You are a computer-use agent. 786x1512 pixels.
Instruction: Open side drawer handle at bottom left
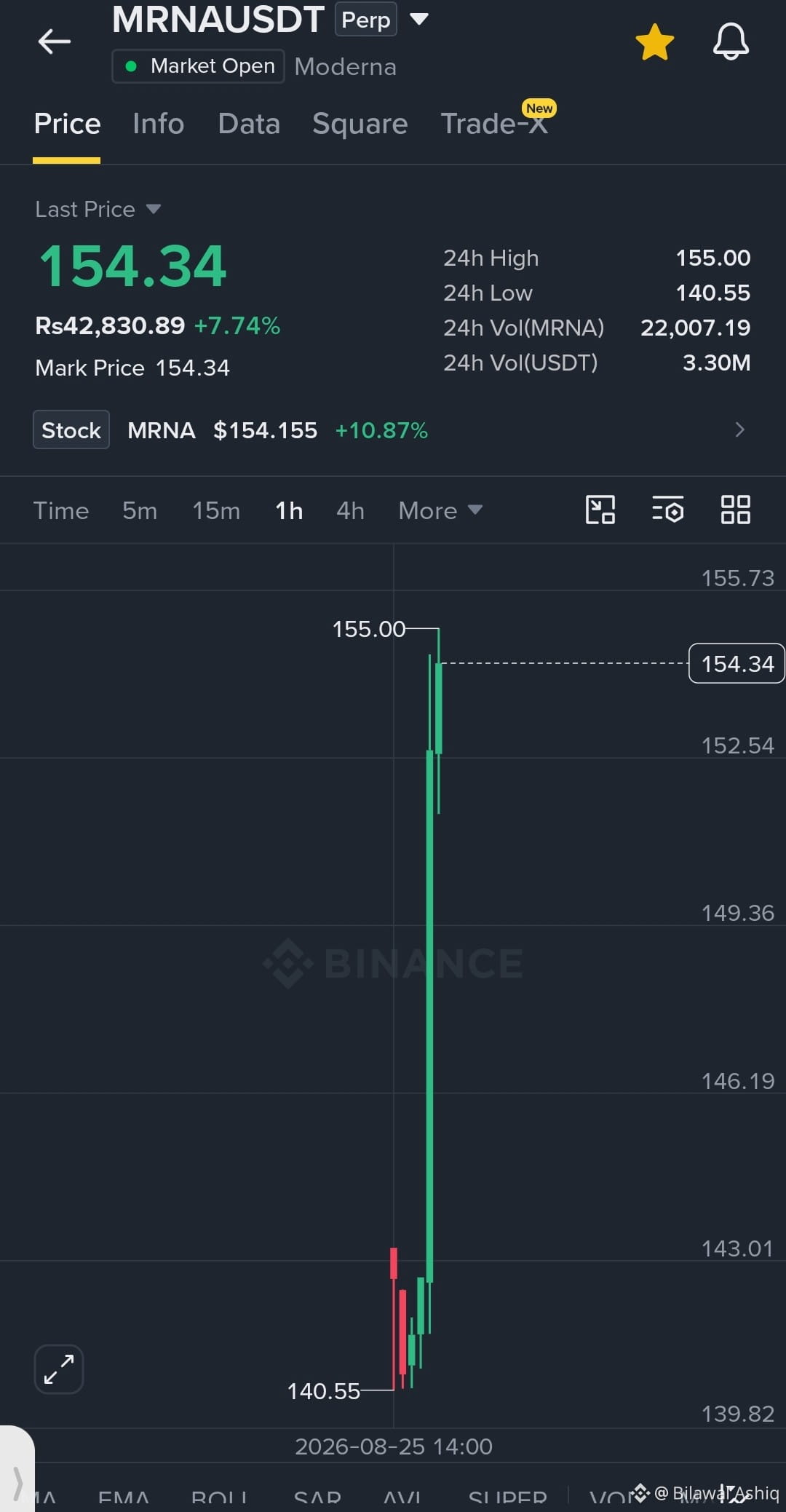(x=17, y=1469)
